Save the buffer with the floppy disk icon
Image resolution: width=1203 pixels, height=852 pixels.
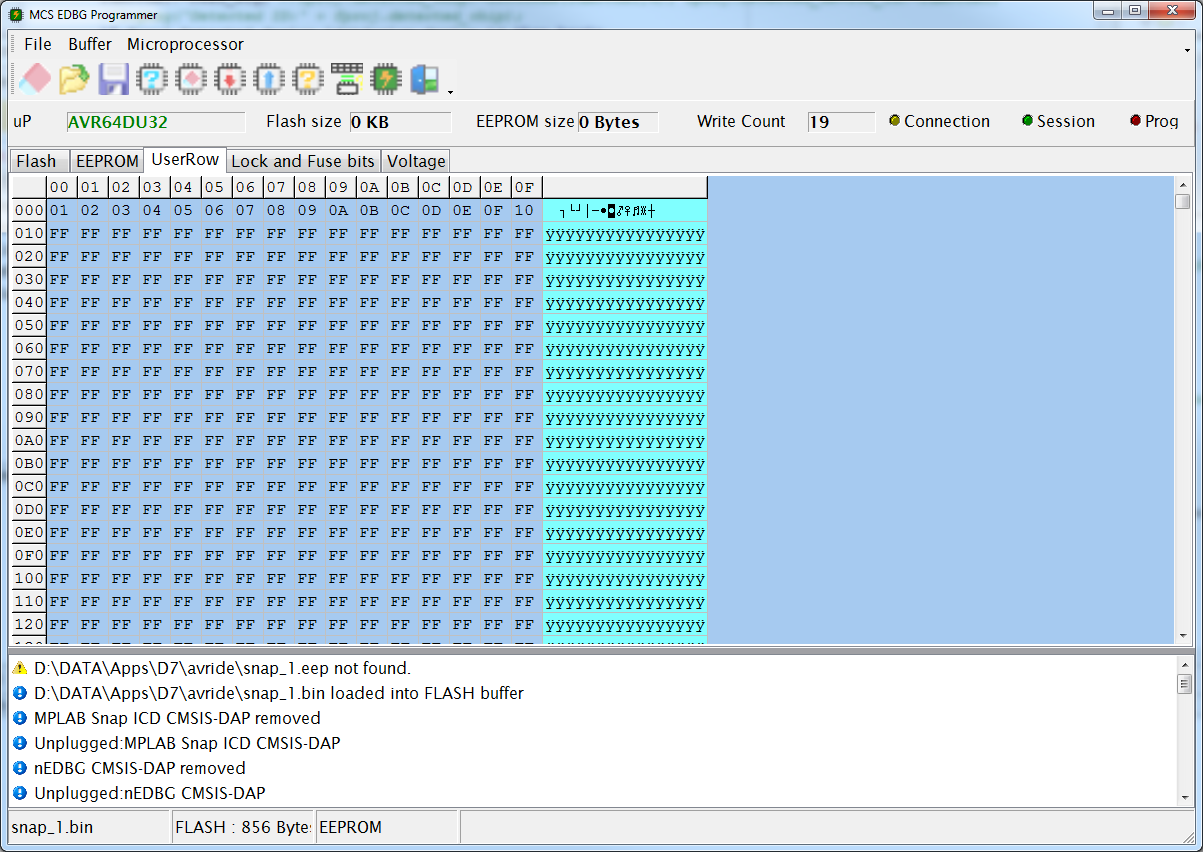pos(113,78)
